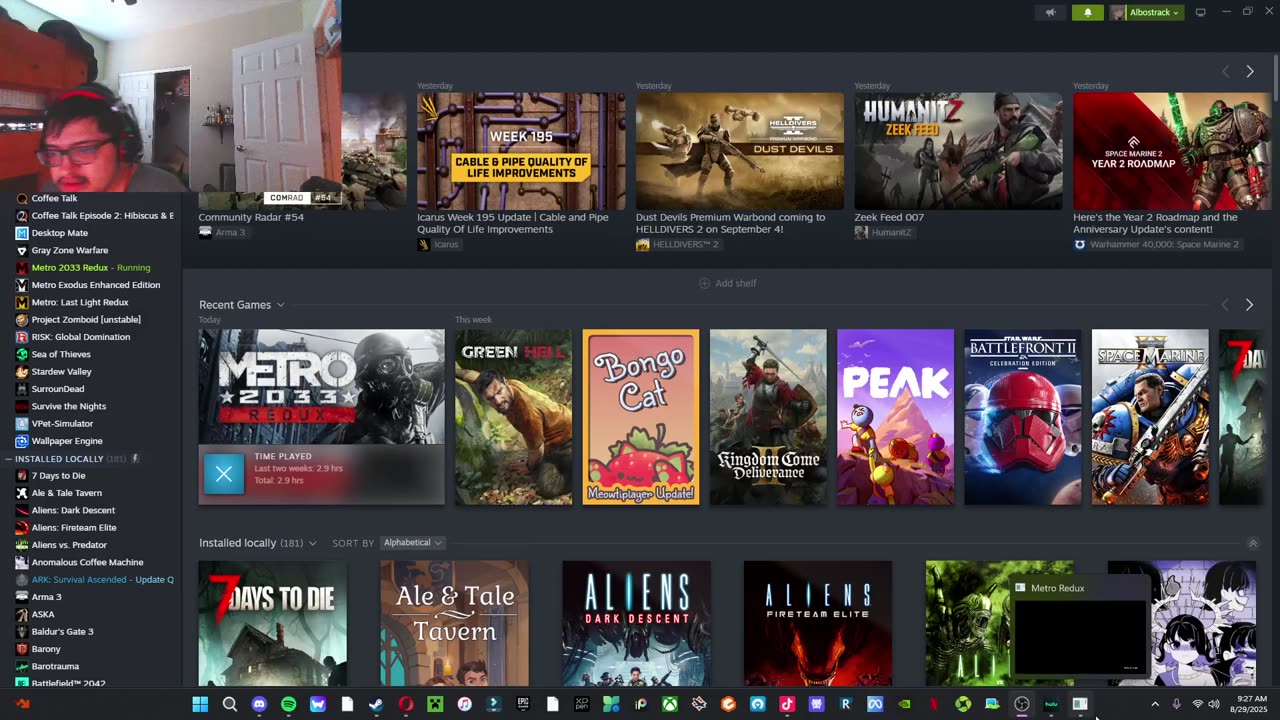Viewport: 1280px width, 720px height.
Task: Open Hulu icon on the taskbar
Action: point(1051,704)
